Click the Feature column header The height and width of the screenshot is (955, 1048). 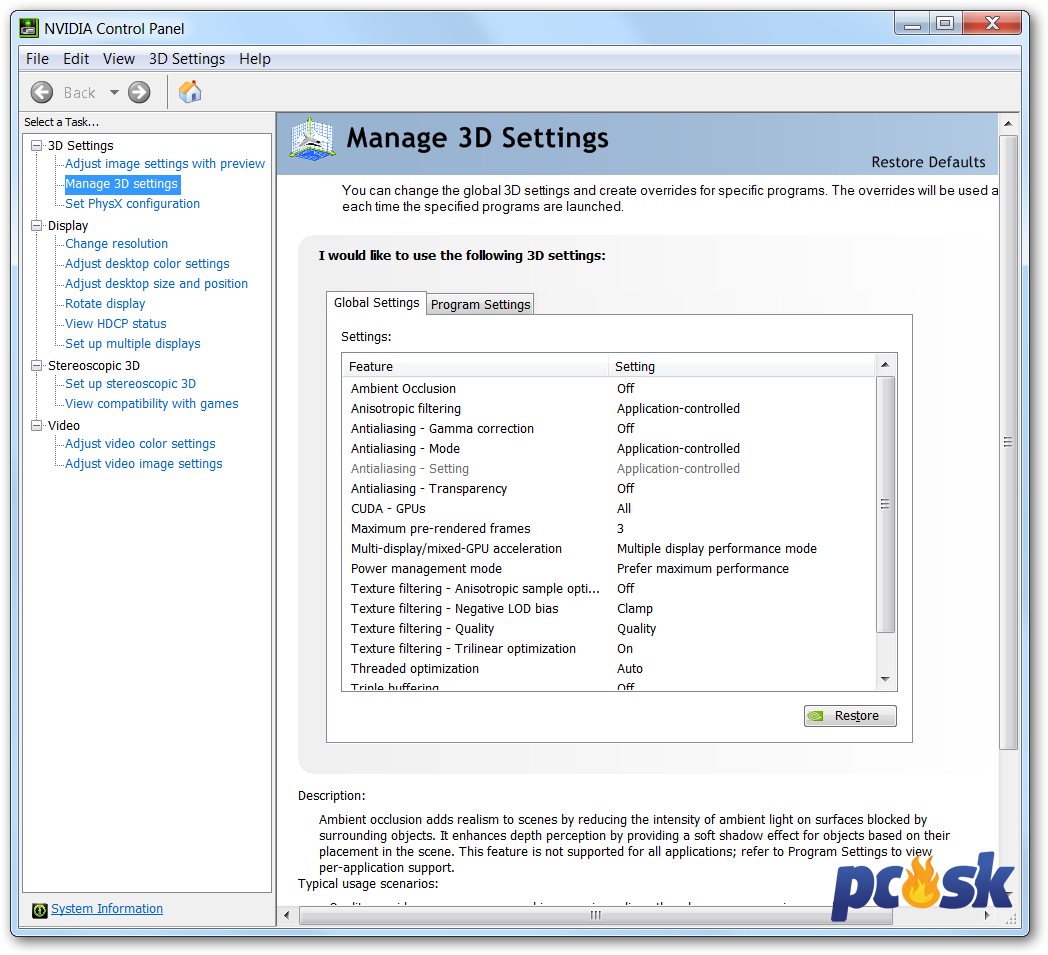point(475,366)
